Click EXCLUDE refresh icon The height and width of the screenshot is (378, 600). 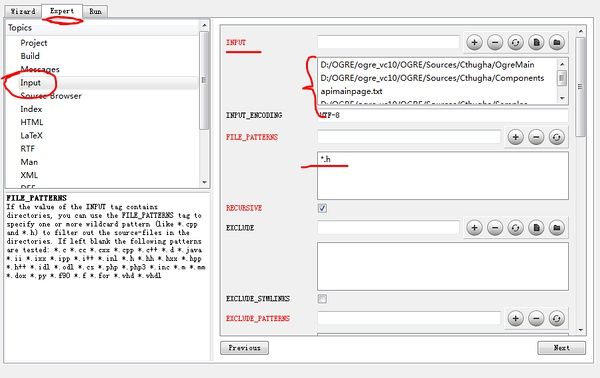515,228
